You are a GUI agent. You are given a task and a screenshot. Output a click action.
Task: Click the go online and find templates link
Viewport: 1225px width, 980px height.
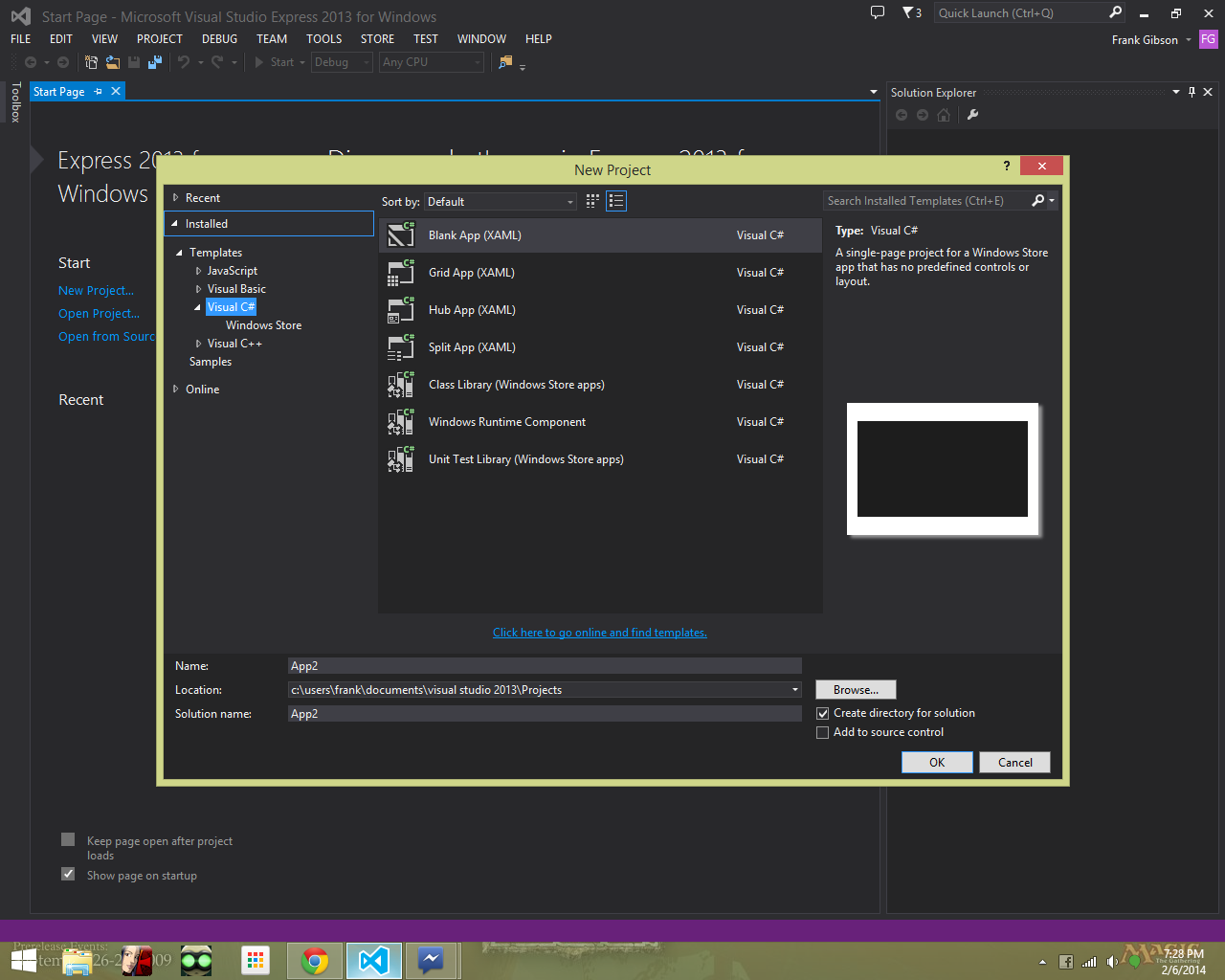point(600,633)
